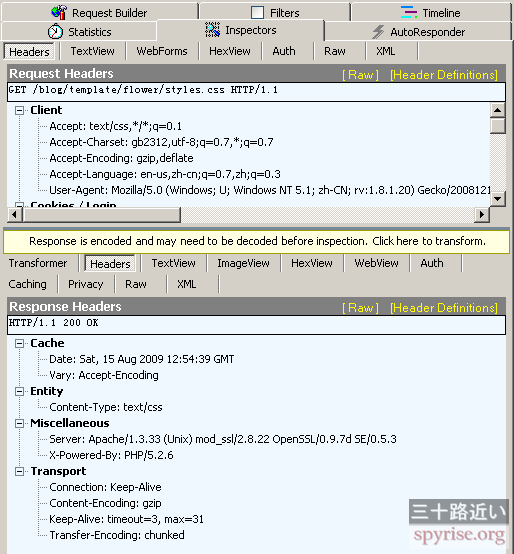This screenshot has width=514, height=554.
Task: Collapse the Transport response group
Action: (19, 471)
